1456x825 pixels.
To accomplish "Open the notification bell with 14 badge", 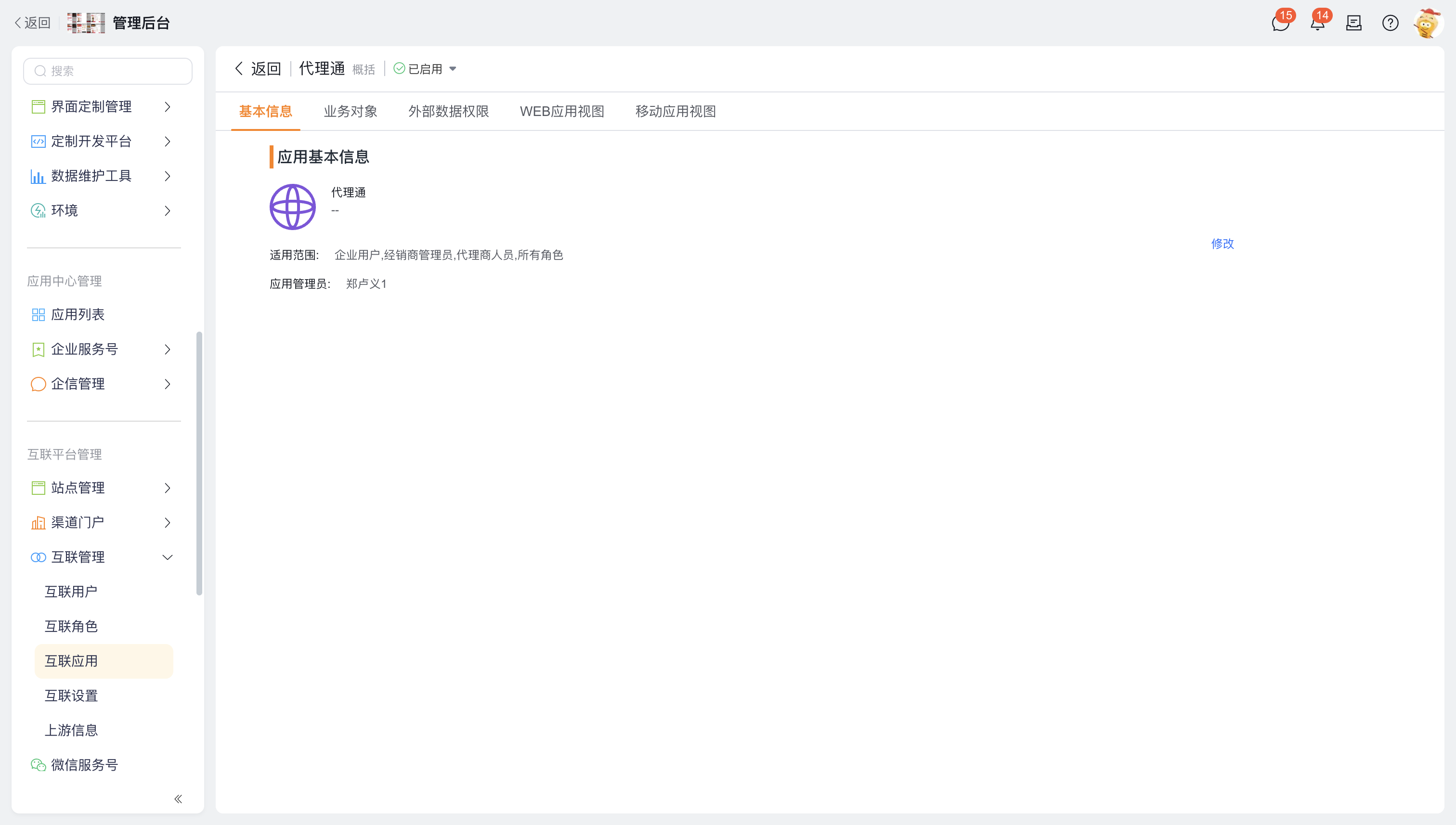I will click(x=1317, y=23).
